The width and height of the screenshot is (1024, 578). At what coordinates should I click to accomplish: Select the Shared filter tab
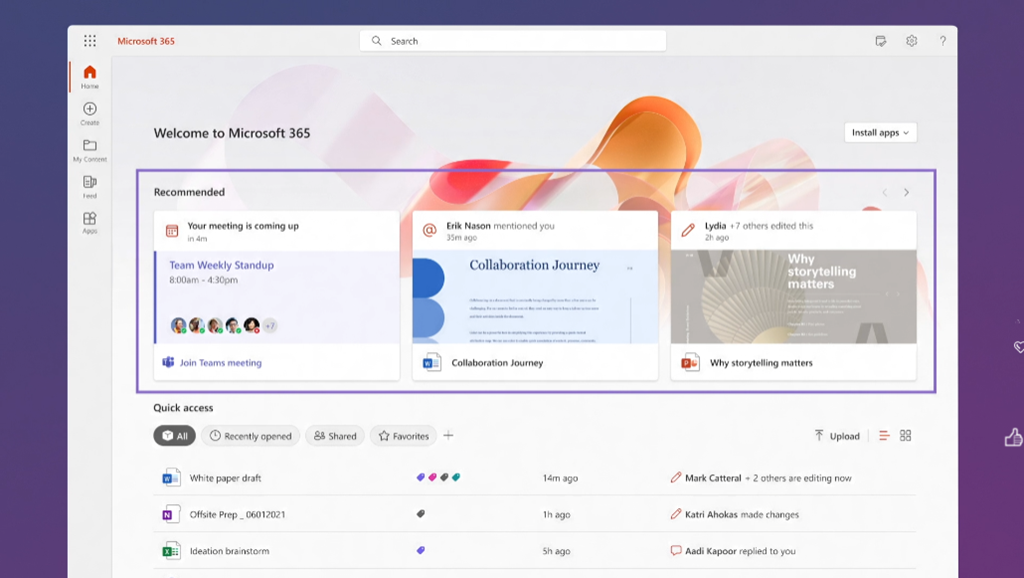click(334, 436)
